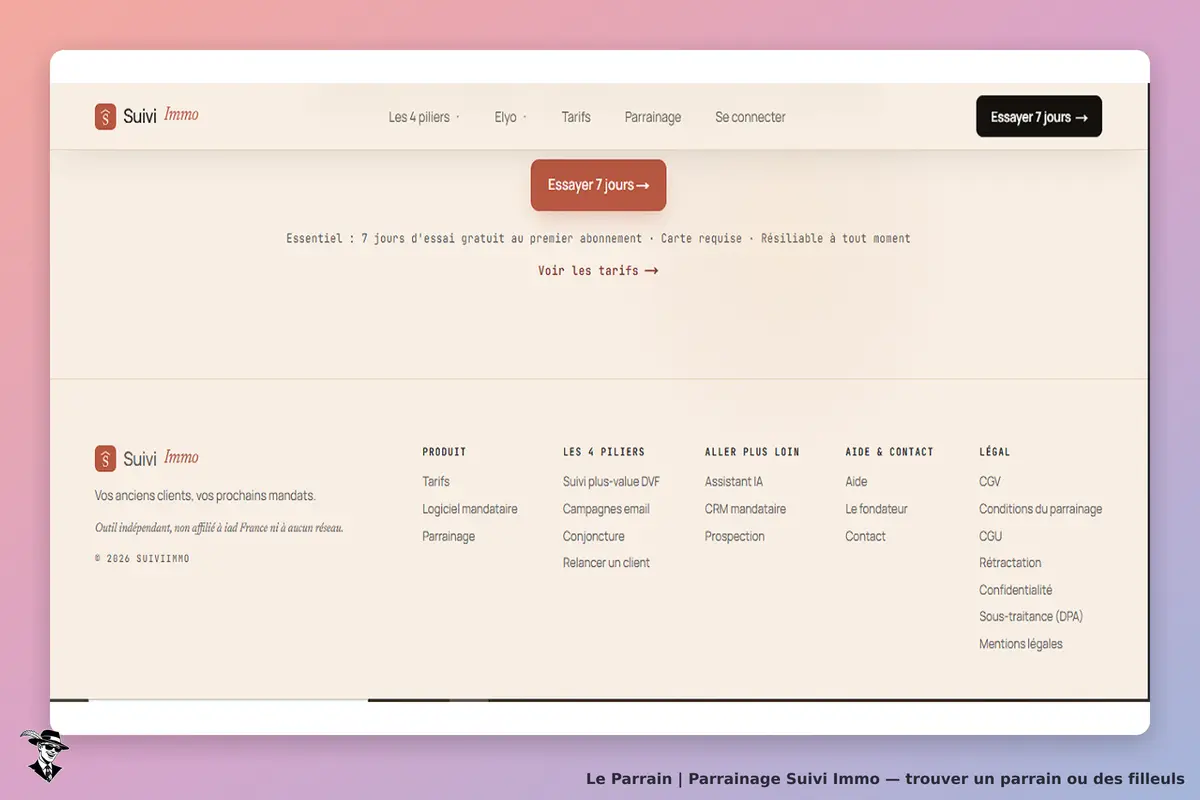Open Contact footer link

865,536
